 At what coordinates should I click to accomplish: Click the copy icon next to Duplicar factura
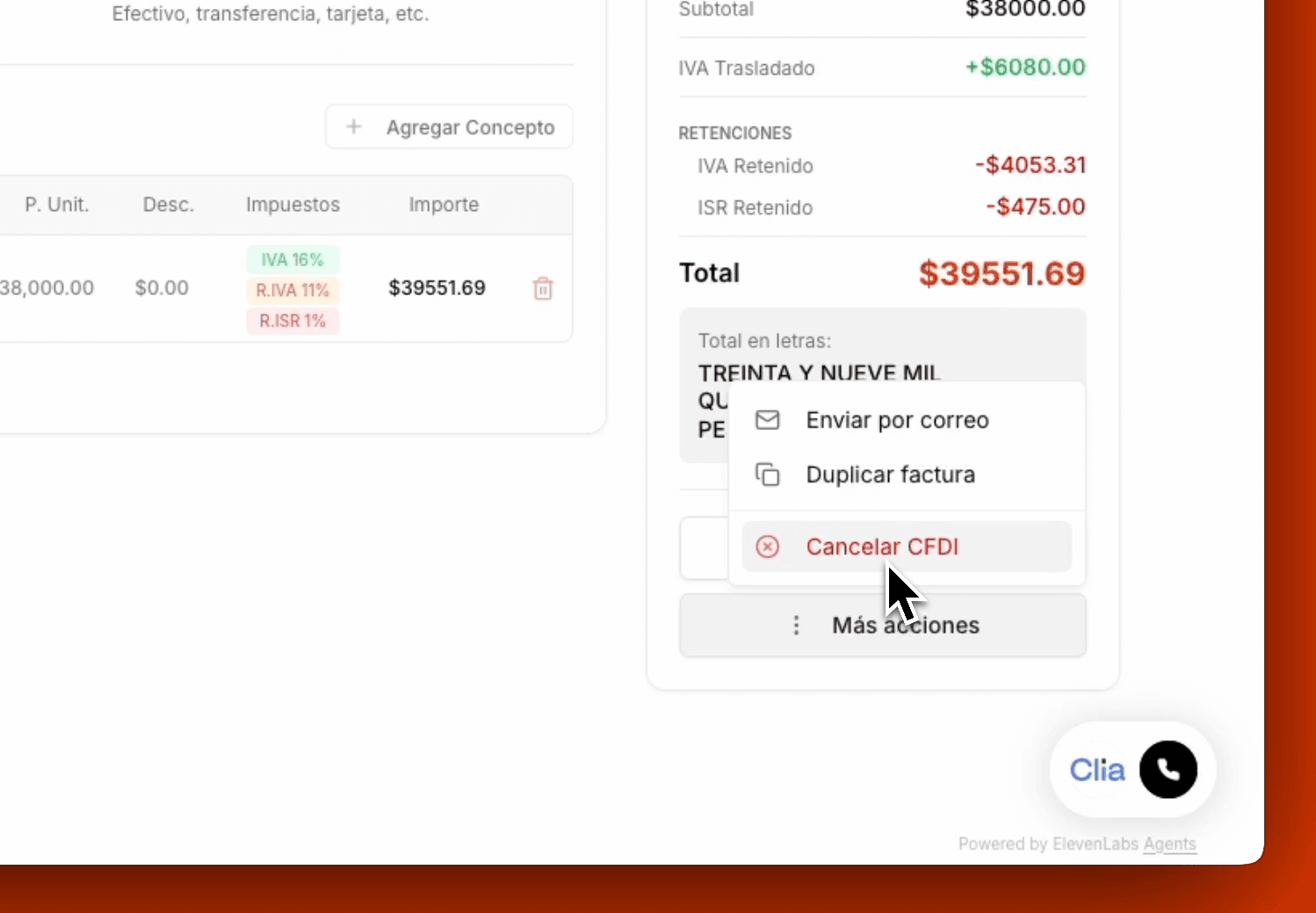[x=768, y=474]
